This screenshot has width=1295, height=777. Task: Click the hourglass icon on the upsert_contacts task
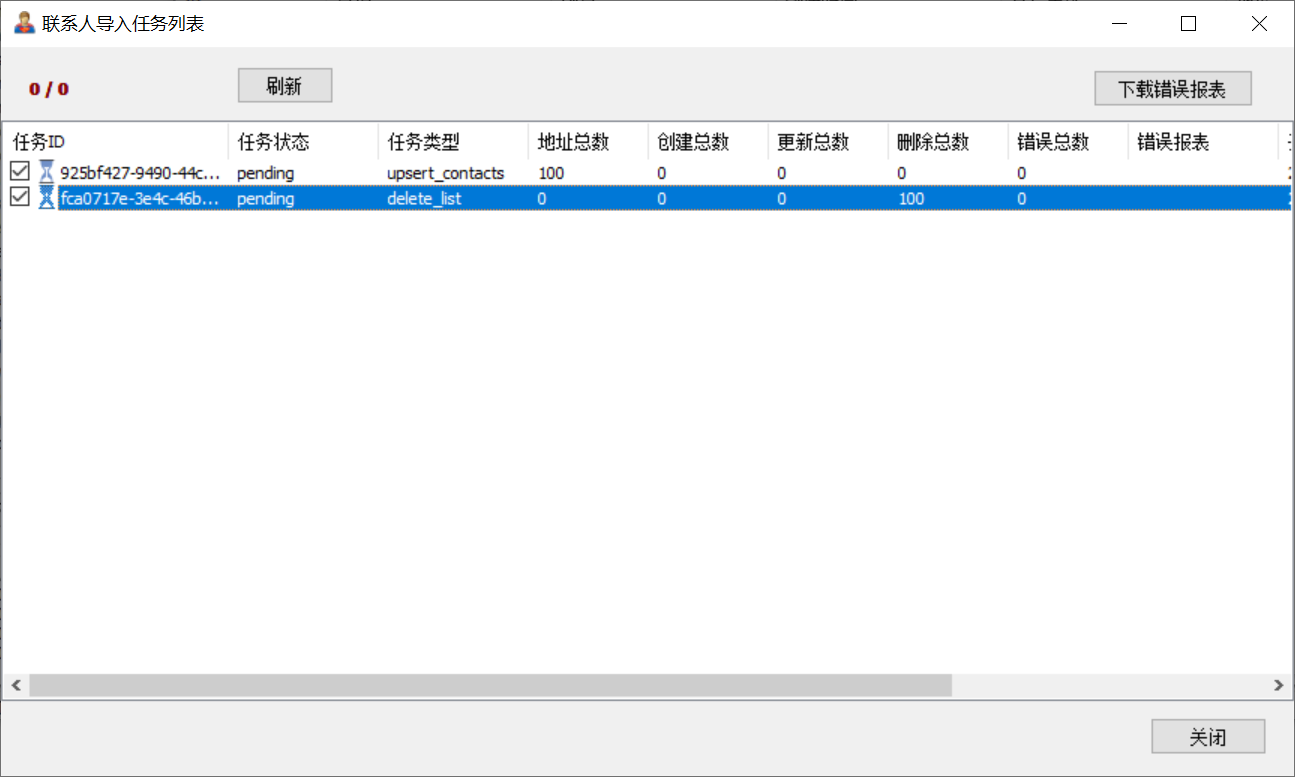47,172
